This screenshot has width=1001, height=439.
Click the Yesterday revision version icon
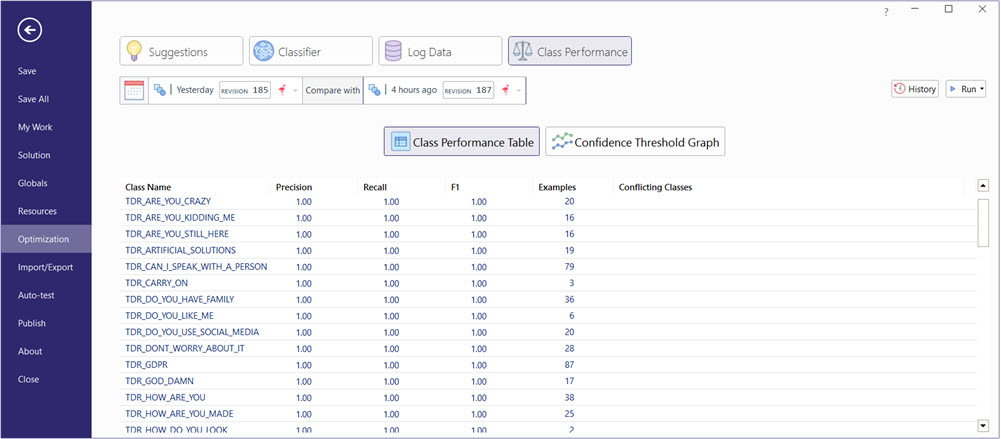point(159,90)
